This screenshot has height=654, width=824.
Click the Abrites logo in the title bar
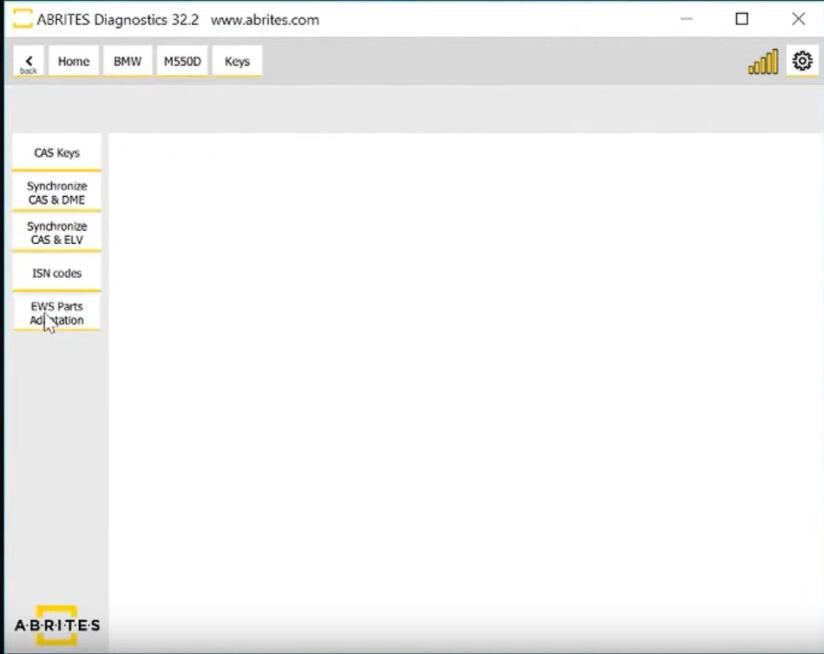point(22,19)
